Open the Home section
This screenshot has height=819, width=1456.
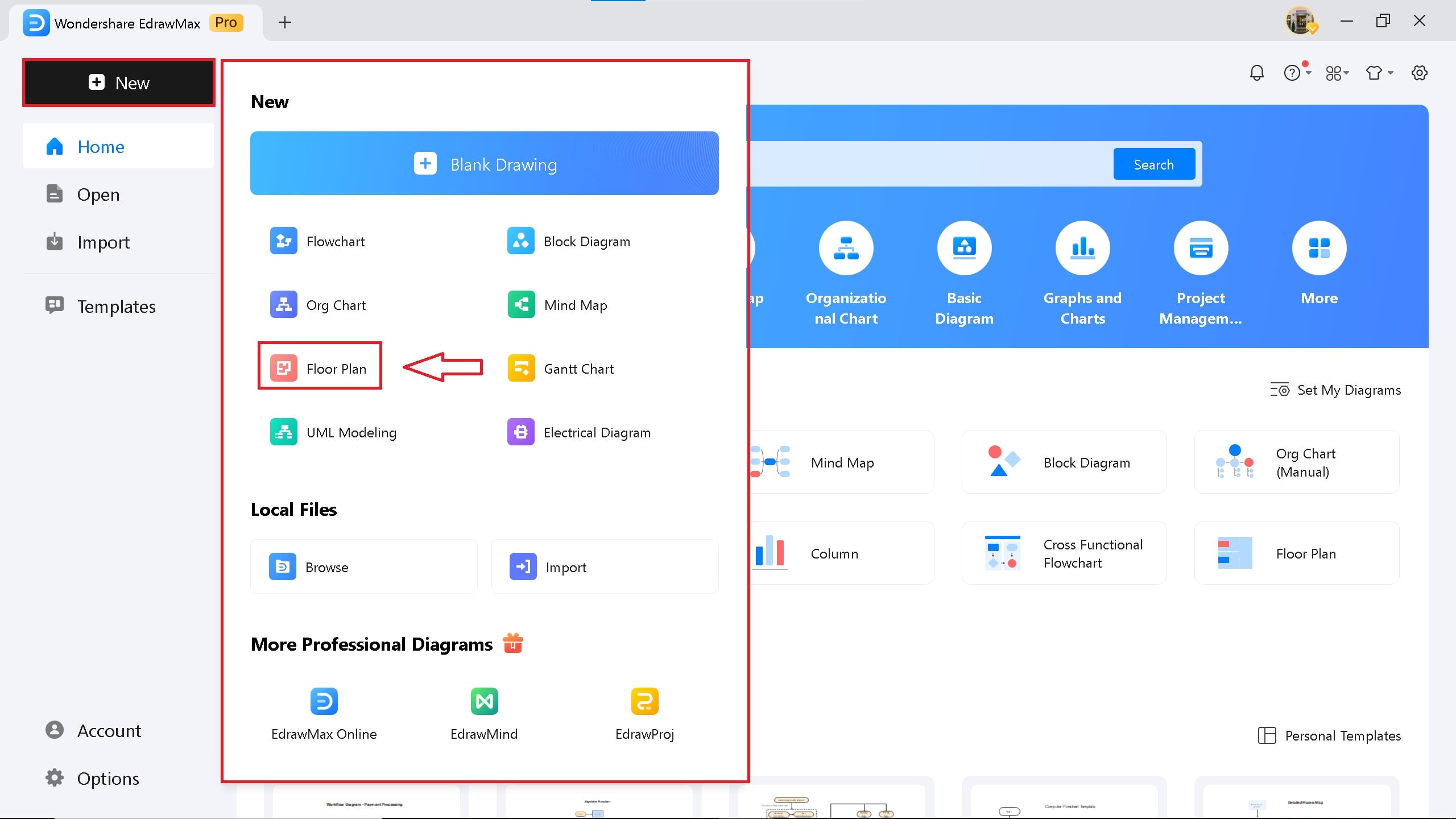pos(118,146)
